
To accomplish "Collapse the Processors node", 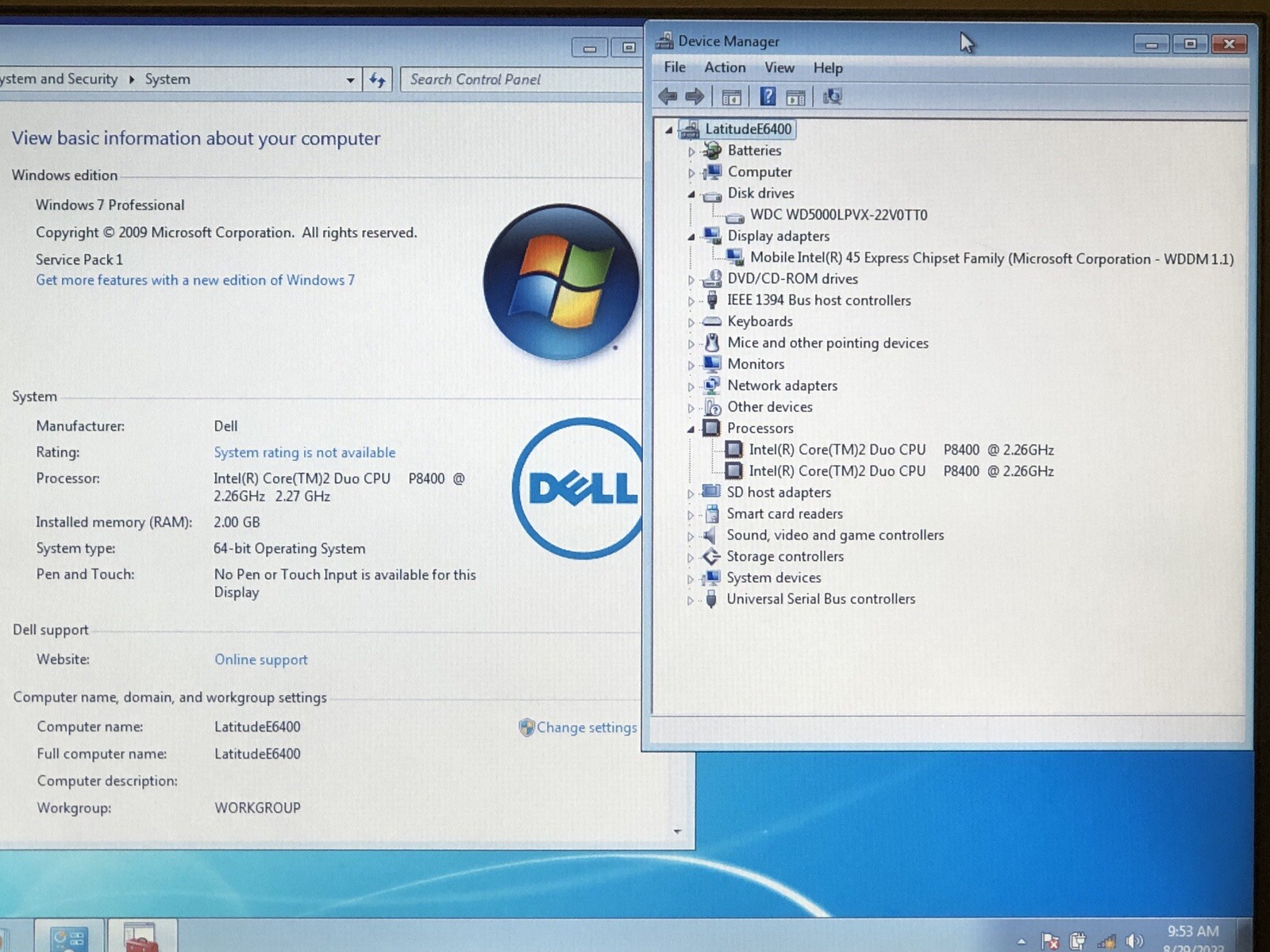I will pos(691,429).
